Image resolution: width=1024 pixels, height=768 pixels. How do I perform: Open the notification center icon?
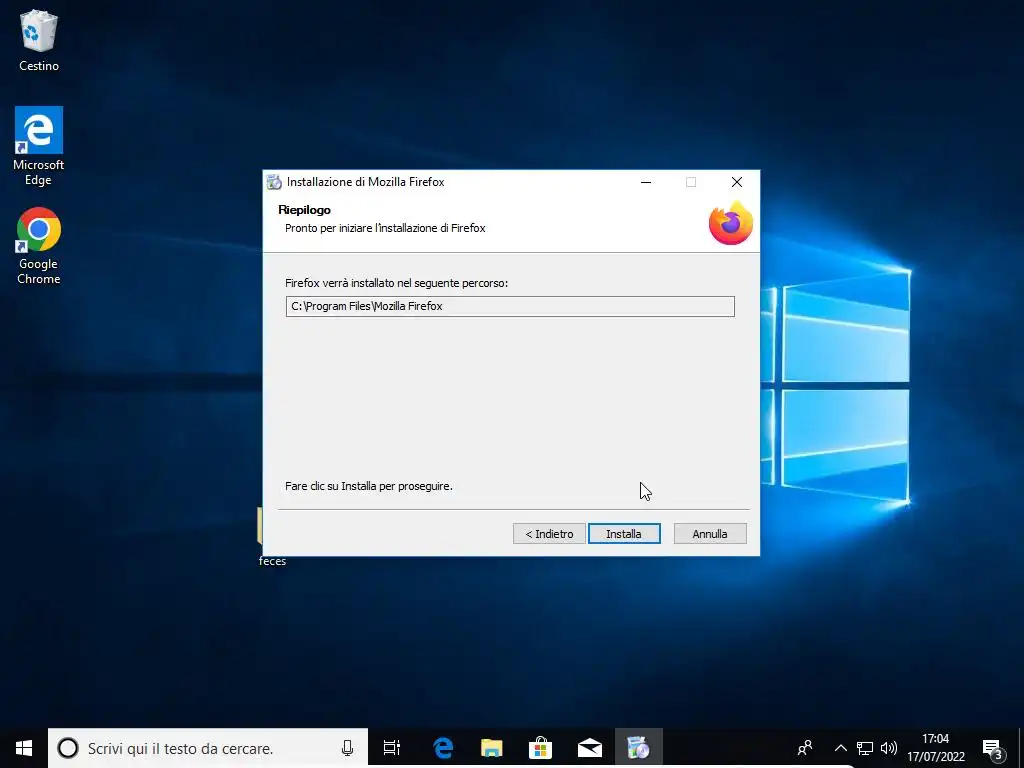point(993,748)
